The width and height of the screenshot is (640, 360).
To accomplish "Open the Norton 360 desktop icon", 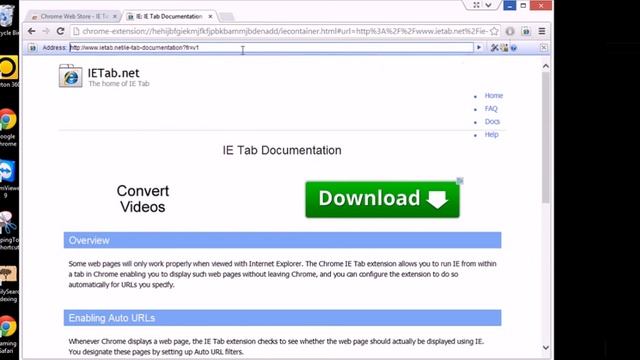I will (8, 71).
